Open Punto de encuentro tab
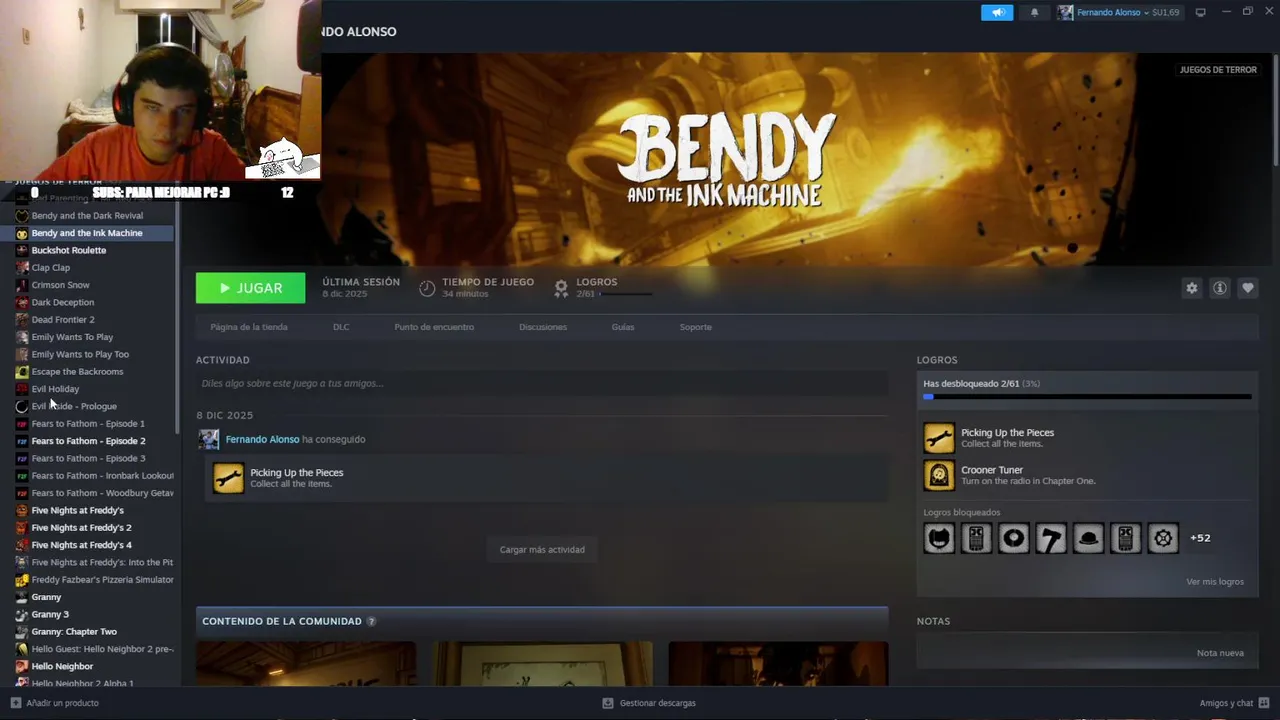This screenshot has height=720, width=1280. [434, 327]
